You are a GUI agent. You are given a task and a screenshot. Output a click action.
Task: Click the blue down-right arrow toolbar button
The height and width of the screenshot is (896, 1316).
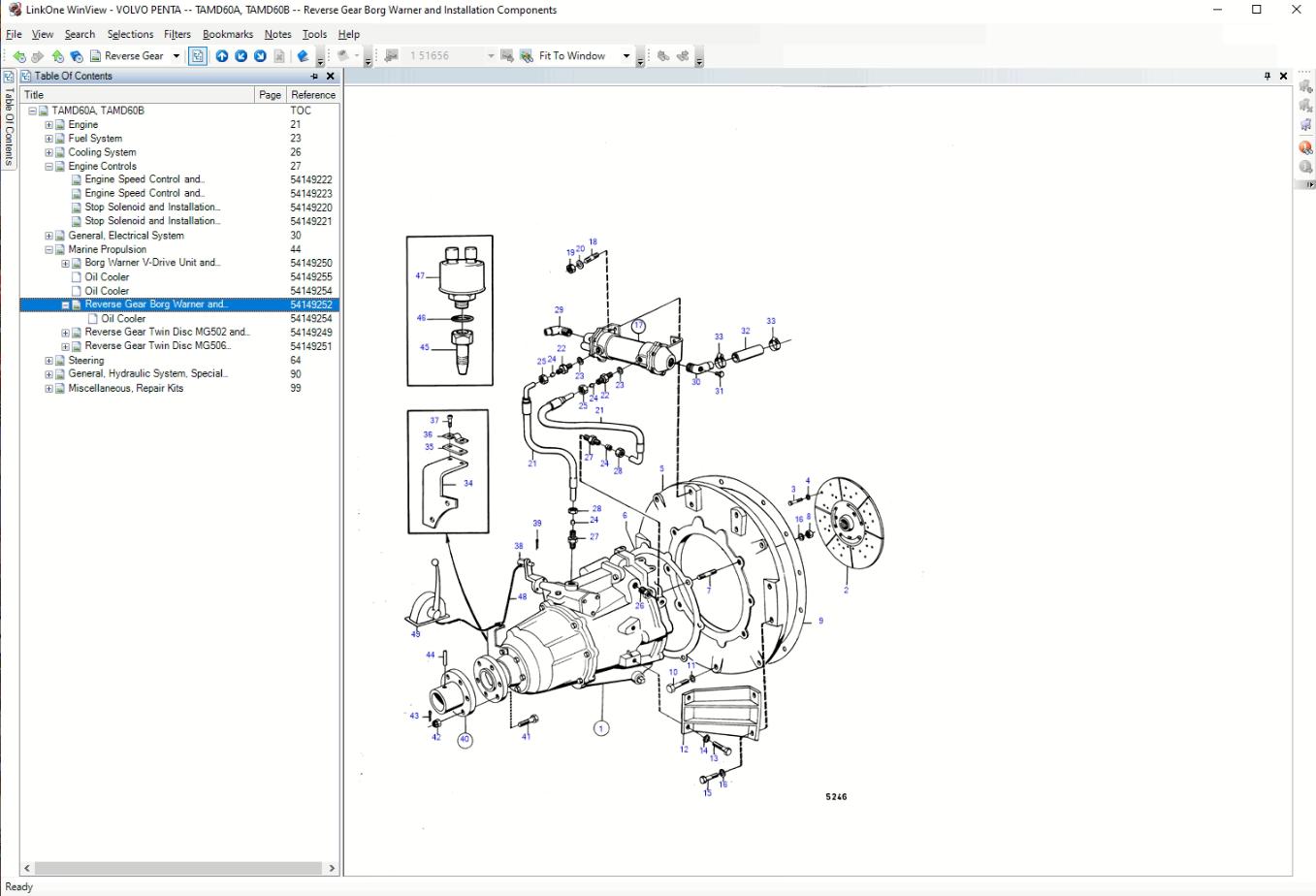[x=260, y=56]
